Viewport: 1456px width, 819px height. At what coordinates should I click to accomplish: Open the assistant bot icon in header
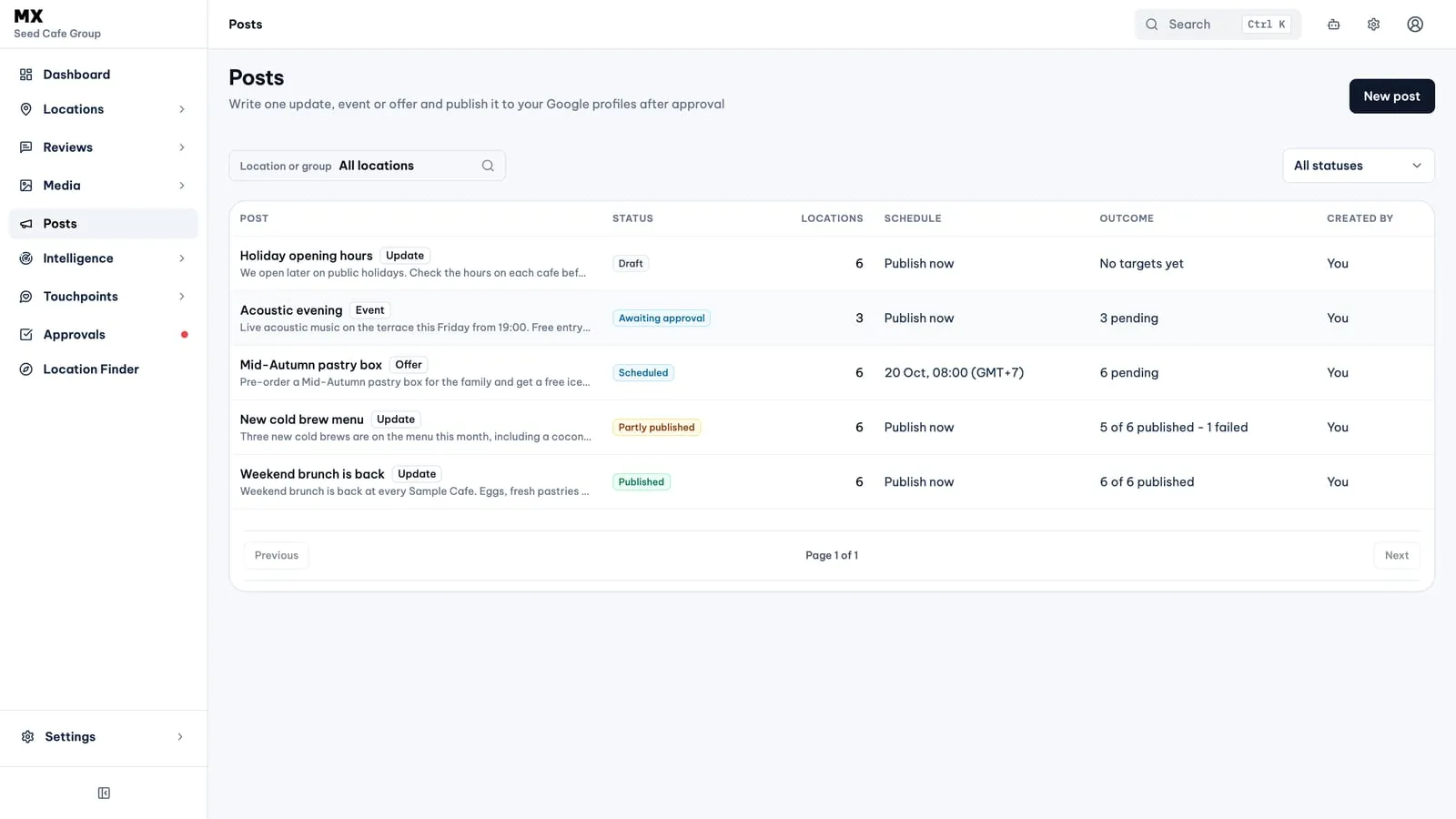tap(1333, 25)
